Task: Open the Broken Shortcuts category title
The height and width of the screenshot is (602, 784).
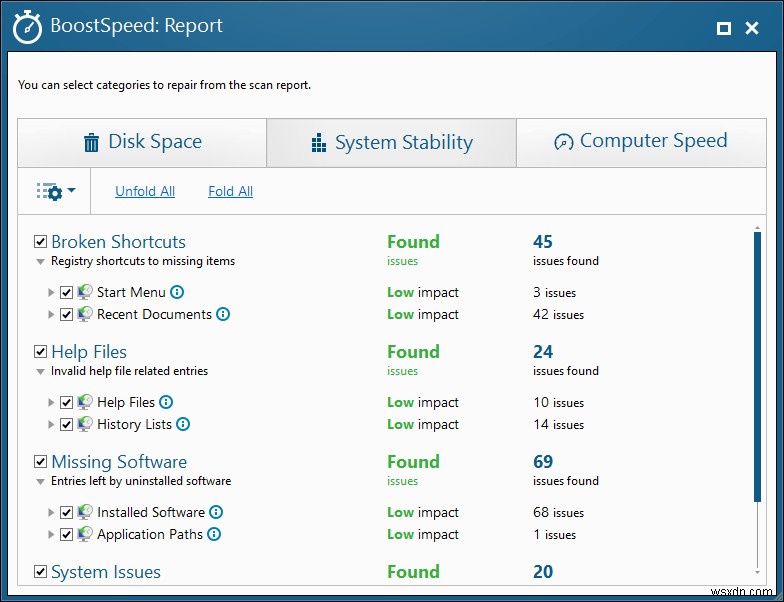Action: (118, 242)
